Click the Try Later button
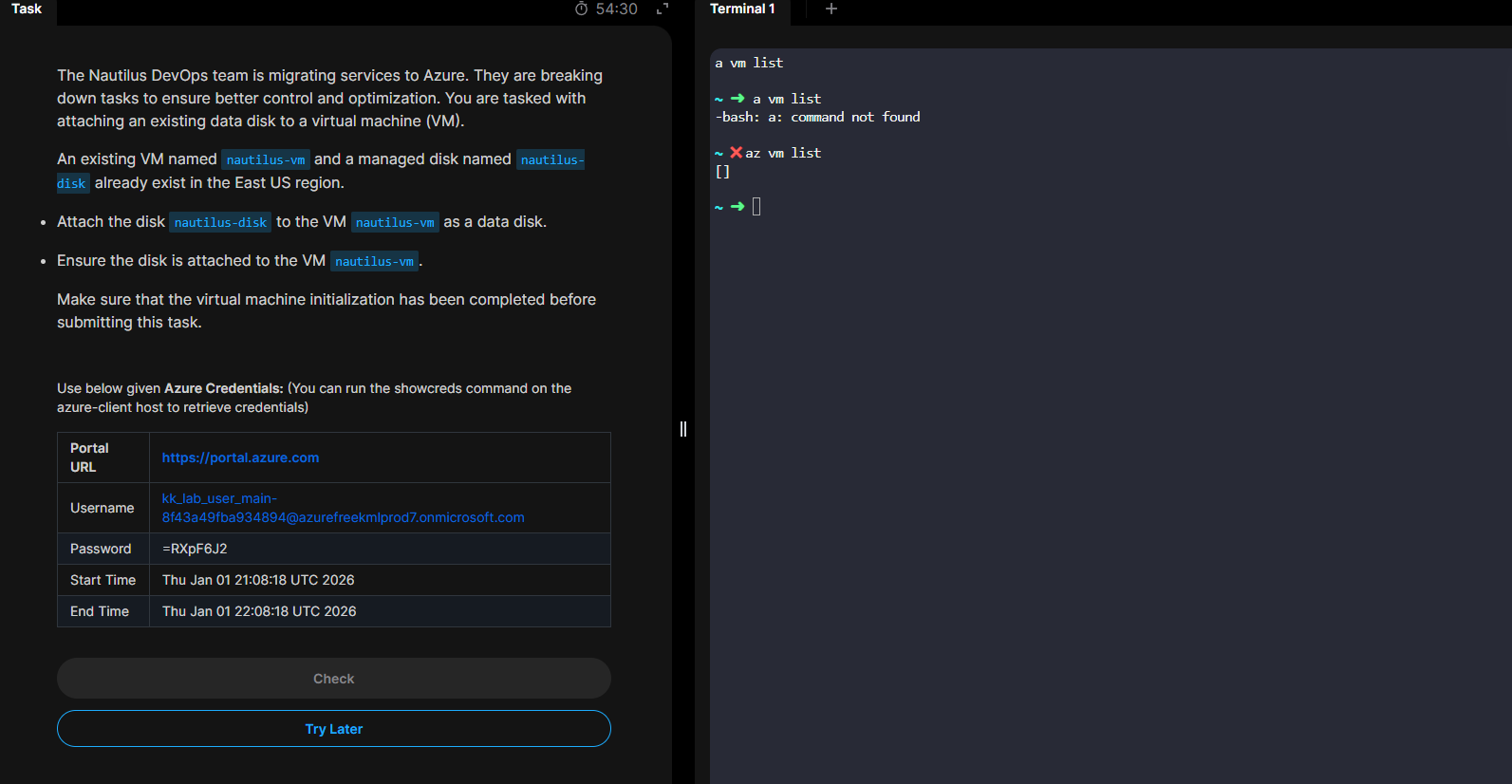 (334, 729)
